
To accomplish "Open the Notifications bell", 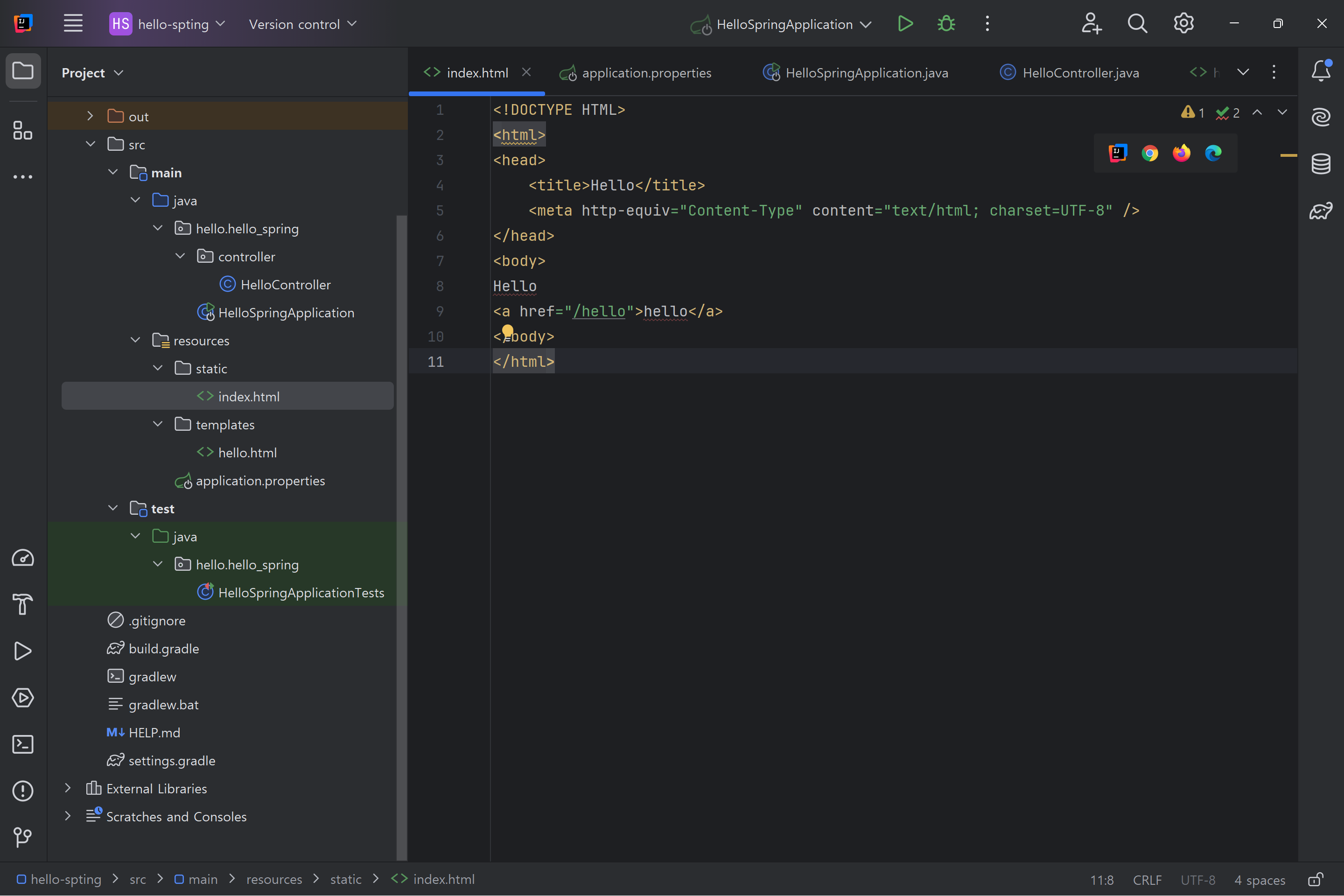I will pos(1321,71).
